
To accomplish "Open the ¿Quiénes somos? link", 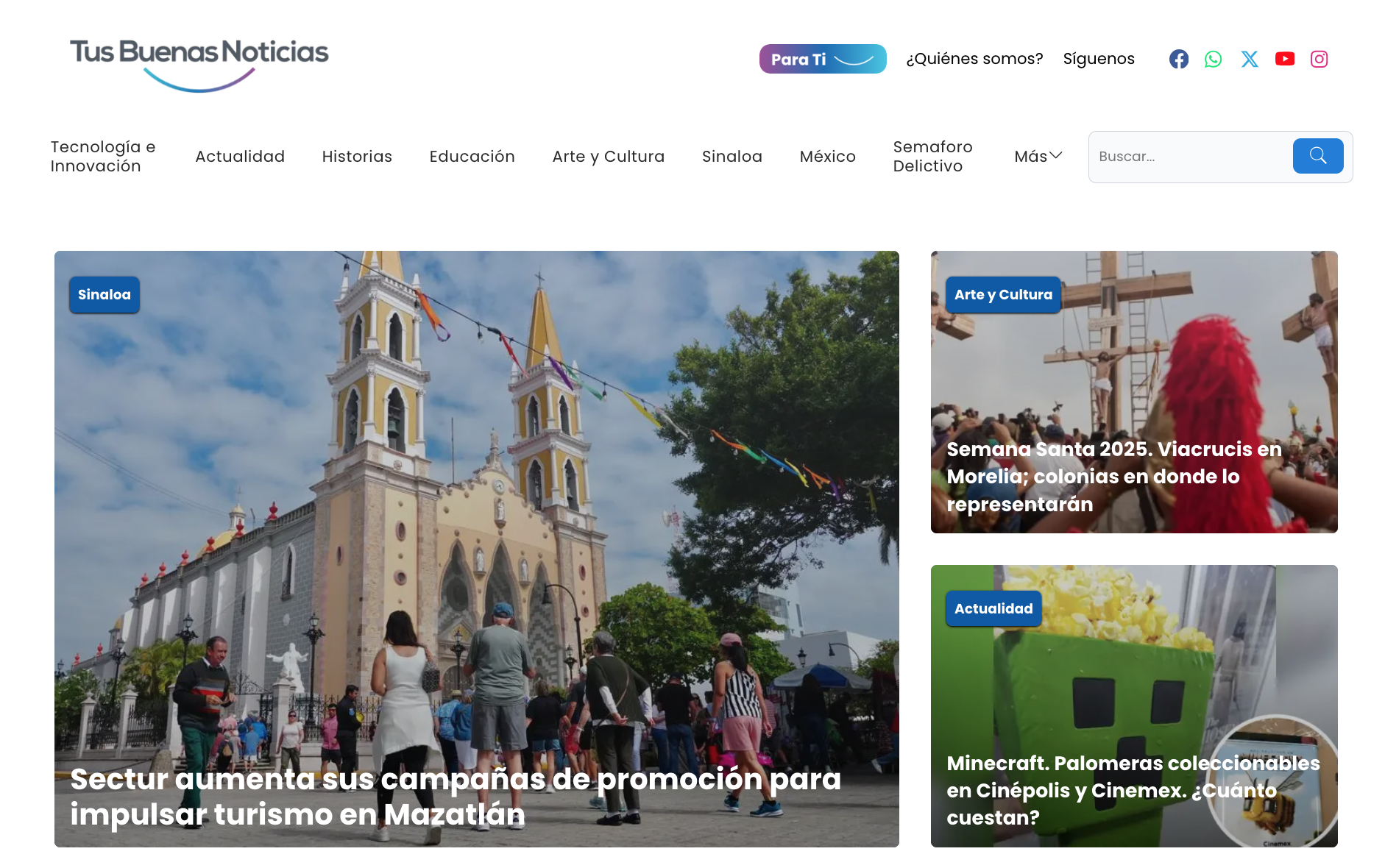I will (x=974, y=59).
